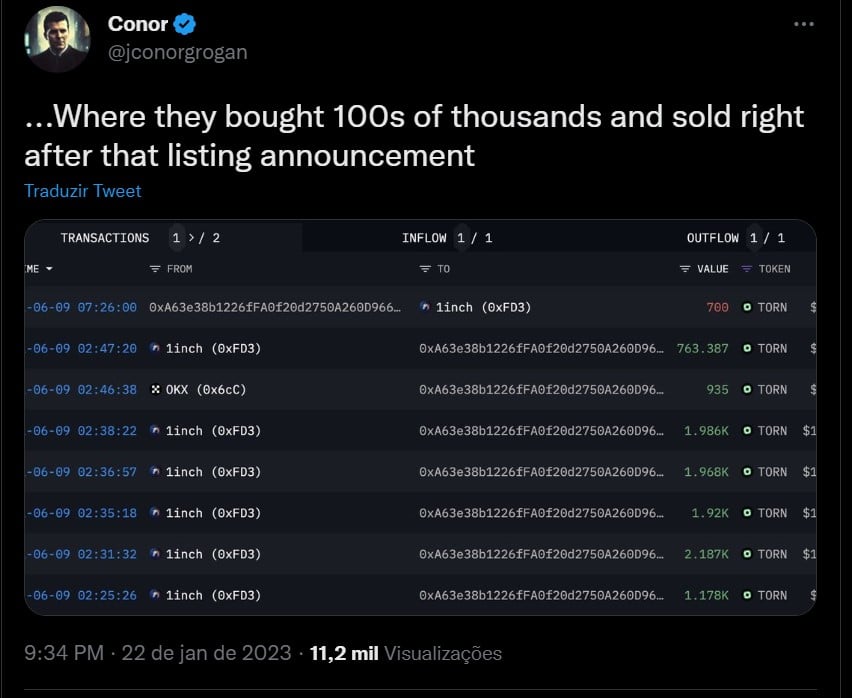Go to next transactions page arrow

191,238
